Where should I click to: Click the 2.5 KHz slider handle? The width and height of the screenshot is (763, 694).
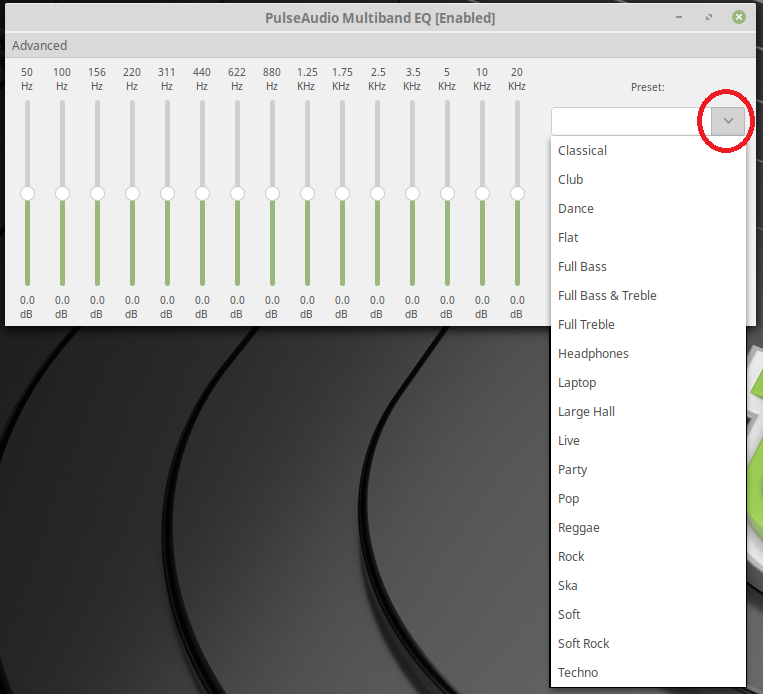click(378, 193)
